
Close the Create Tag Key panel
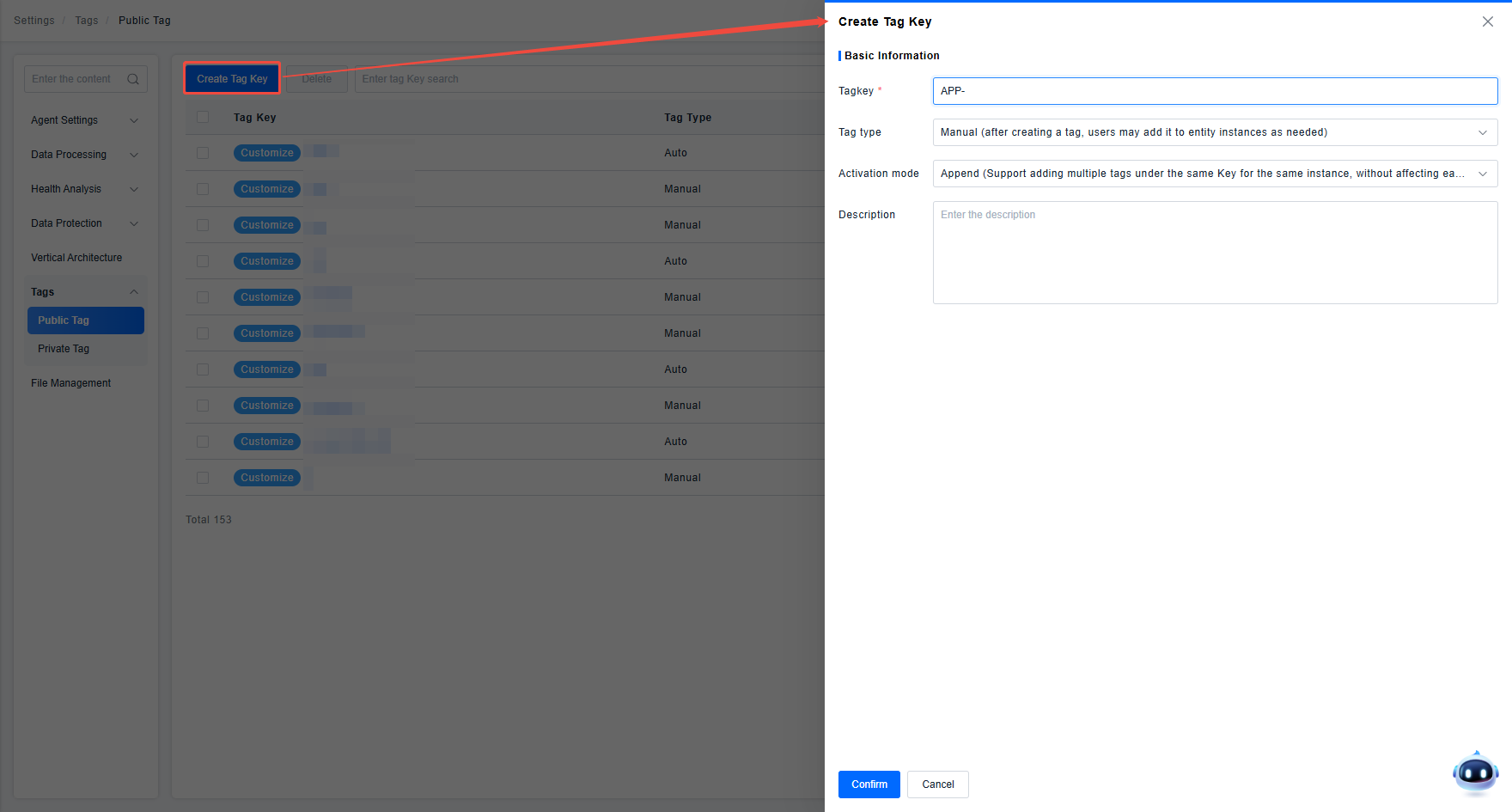click(1487, 21)
